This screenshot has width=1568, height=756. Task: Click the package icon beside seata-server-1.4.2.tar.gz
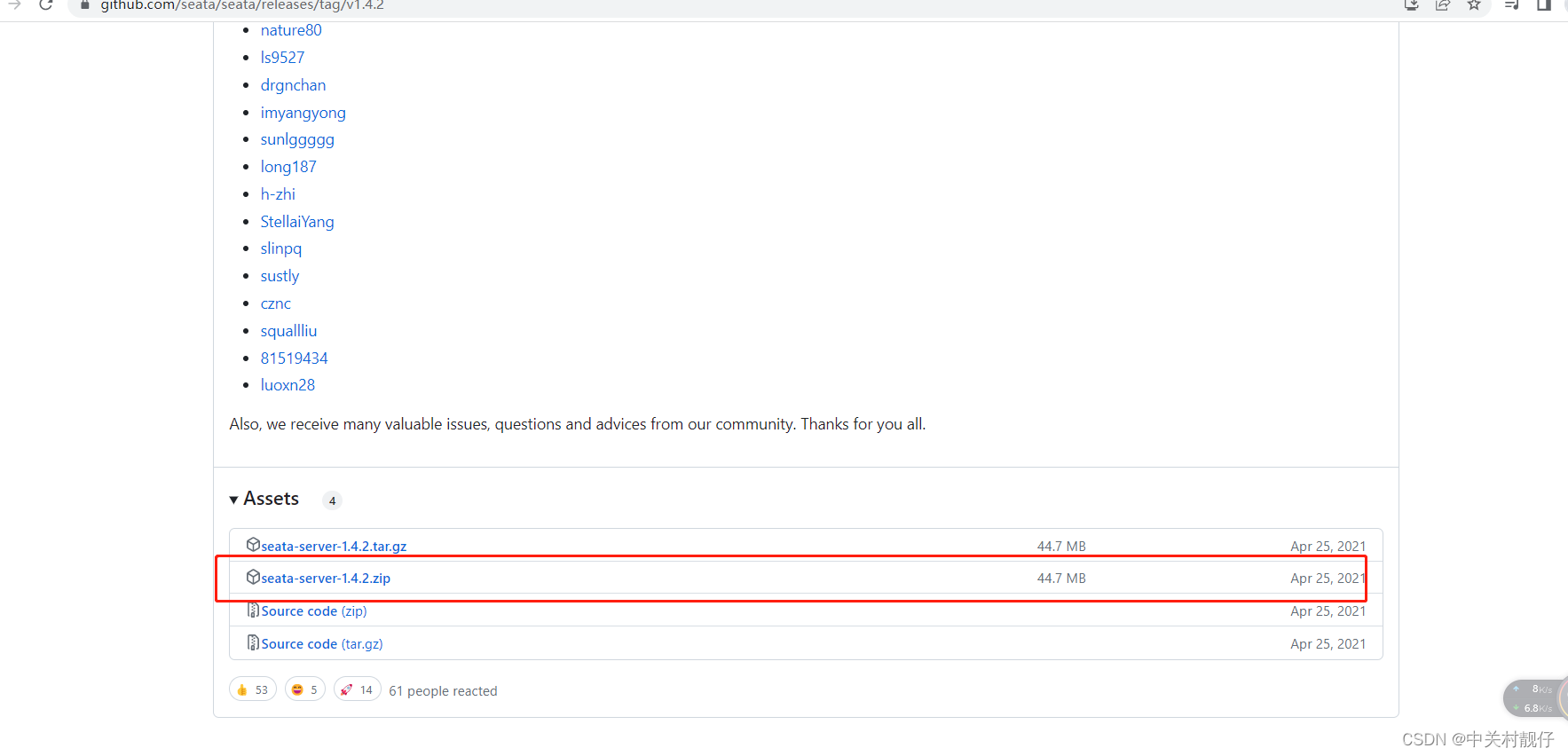253,545
